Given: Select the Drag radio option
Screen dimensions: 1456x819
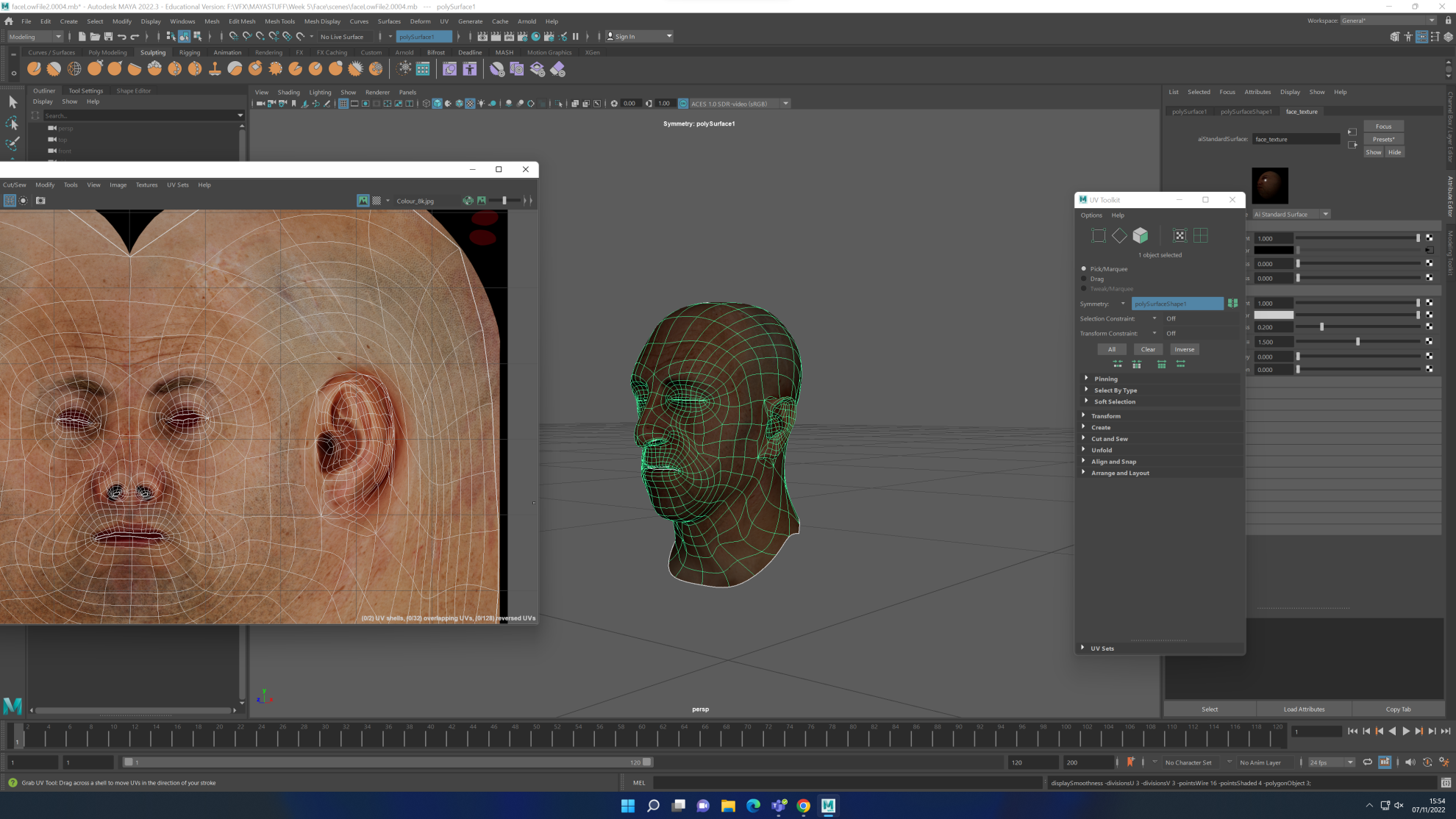Looking at the screenshot, I should tap(1084, 279).
